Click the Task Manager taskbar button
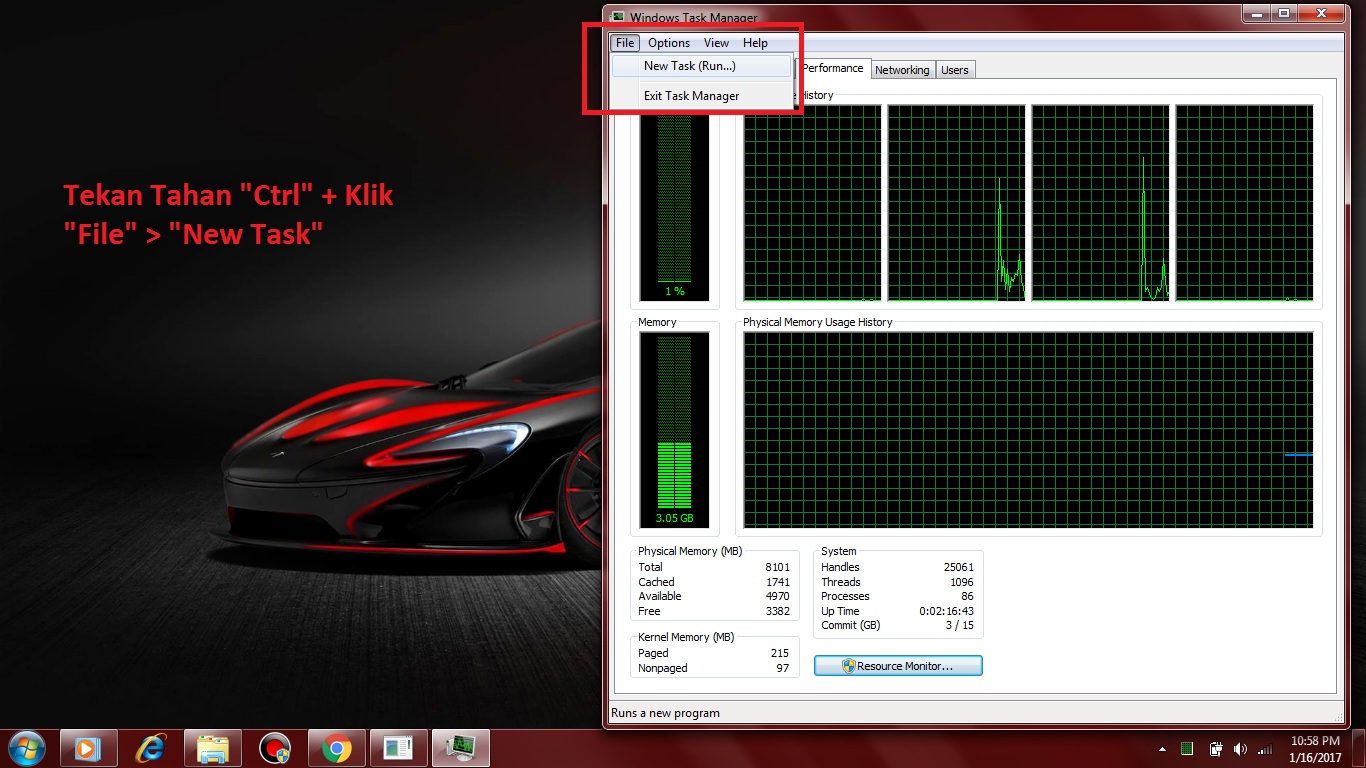Screen dimensions: 1366x768 (460, 748)
